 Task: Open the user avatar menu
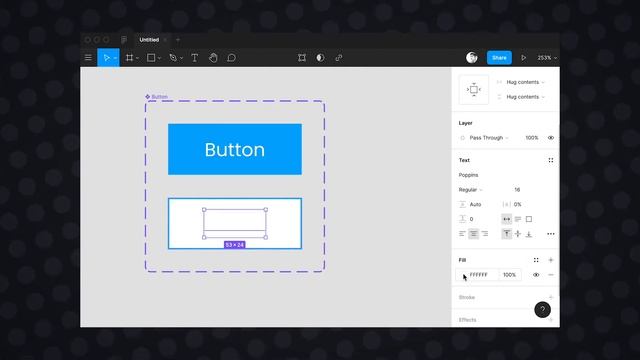(x=472, y=58)
